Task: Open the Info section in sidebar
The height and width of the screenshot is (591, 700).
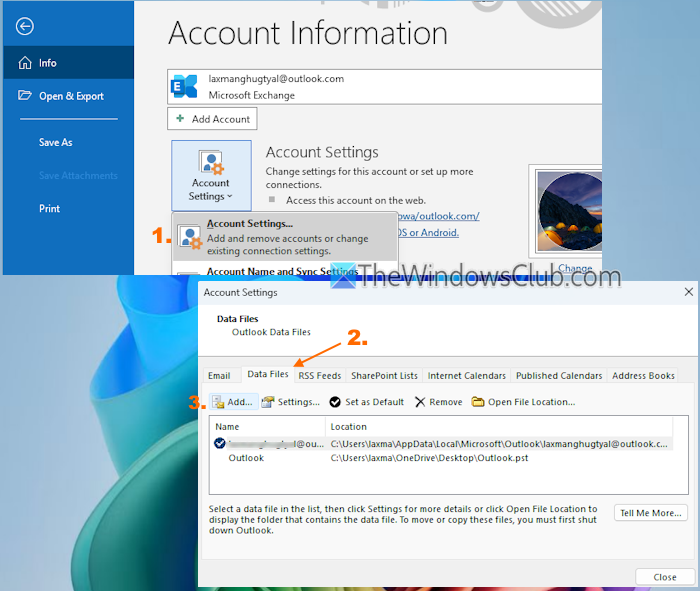Action: tap(47, 63)
